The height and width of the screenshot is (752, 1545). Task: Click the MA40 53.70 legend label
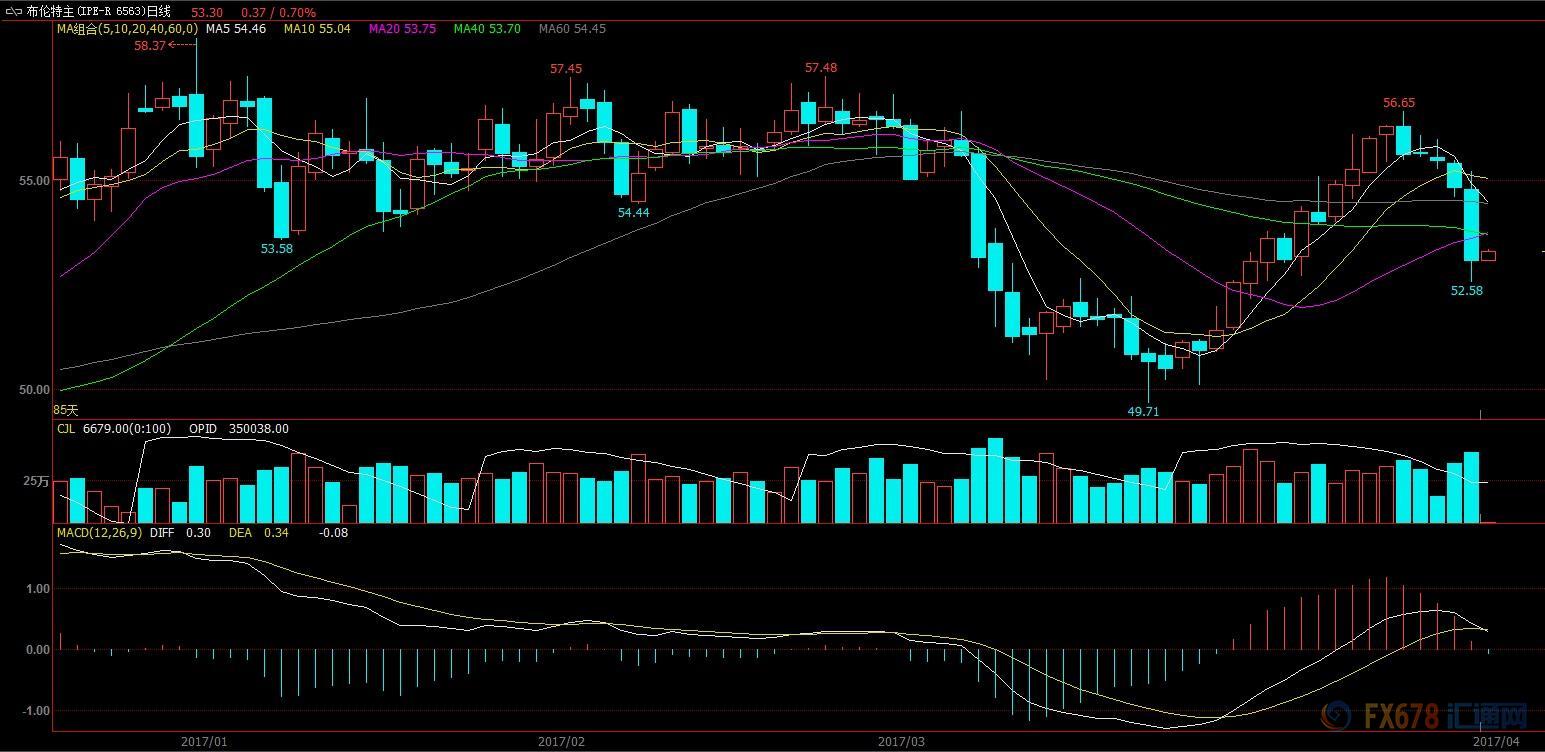pos(487,29)
